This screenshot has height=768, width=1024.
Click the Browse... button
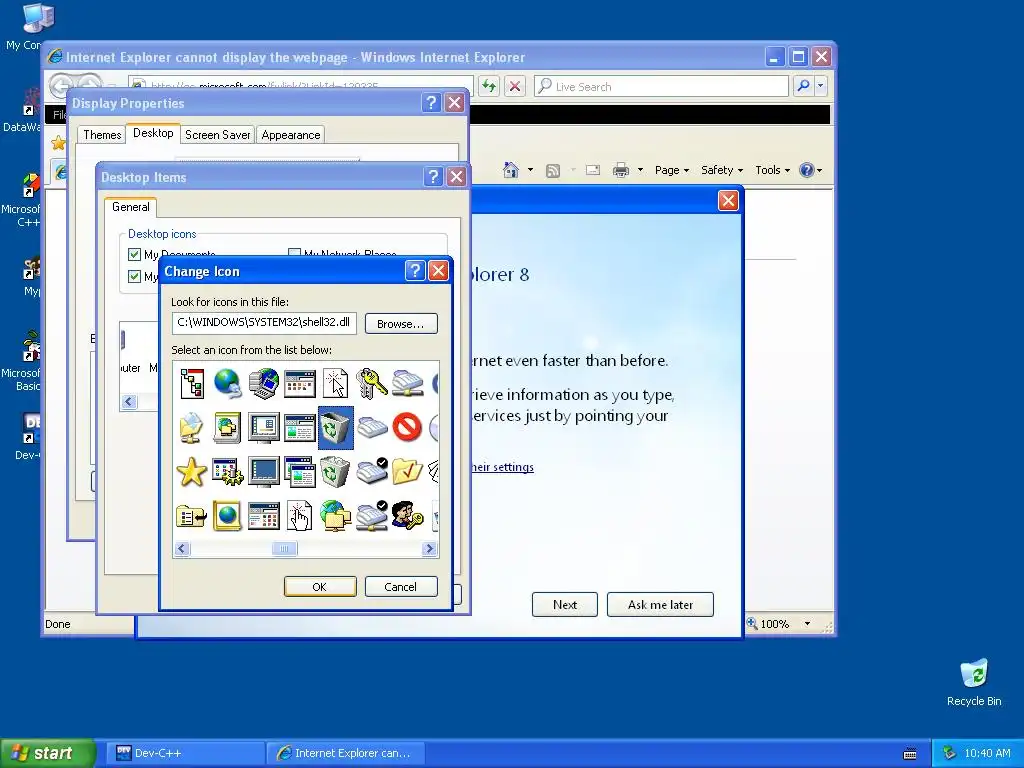(400, 323)
